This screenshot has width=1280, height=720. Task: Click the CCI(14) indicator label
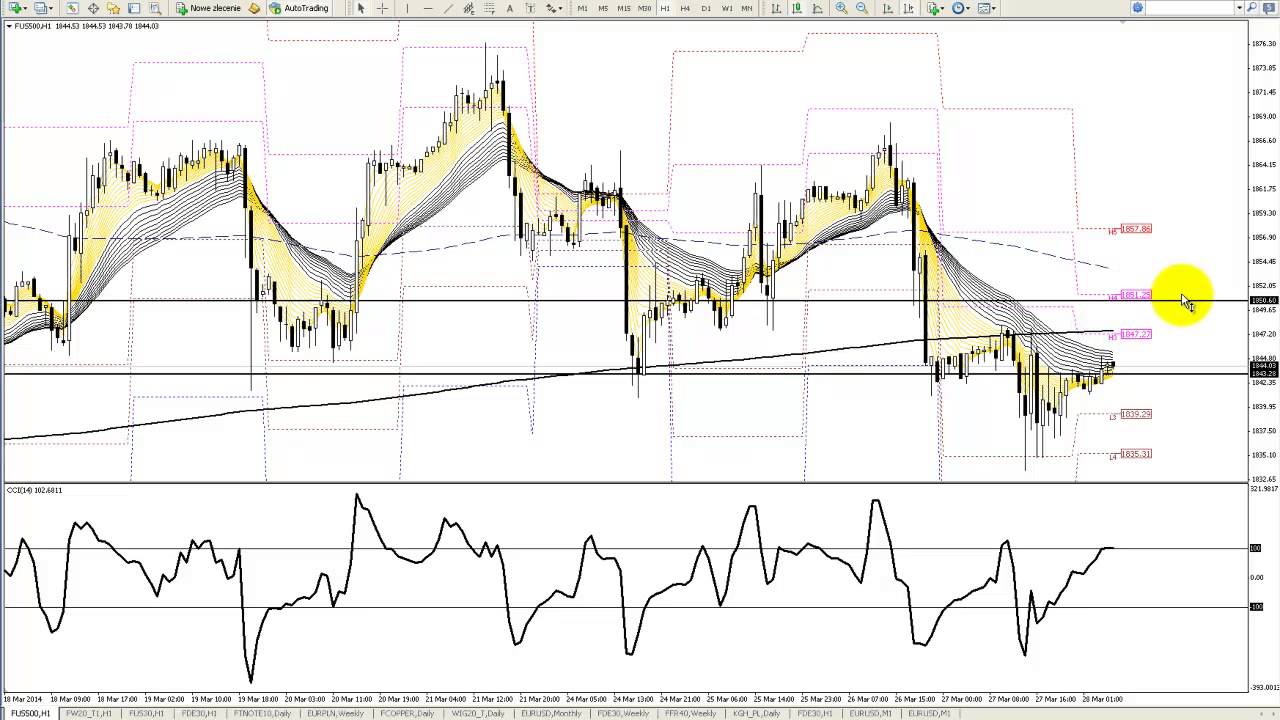pyautogui.click(x=35, y=490)
